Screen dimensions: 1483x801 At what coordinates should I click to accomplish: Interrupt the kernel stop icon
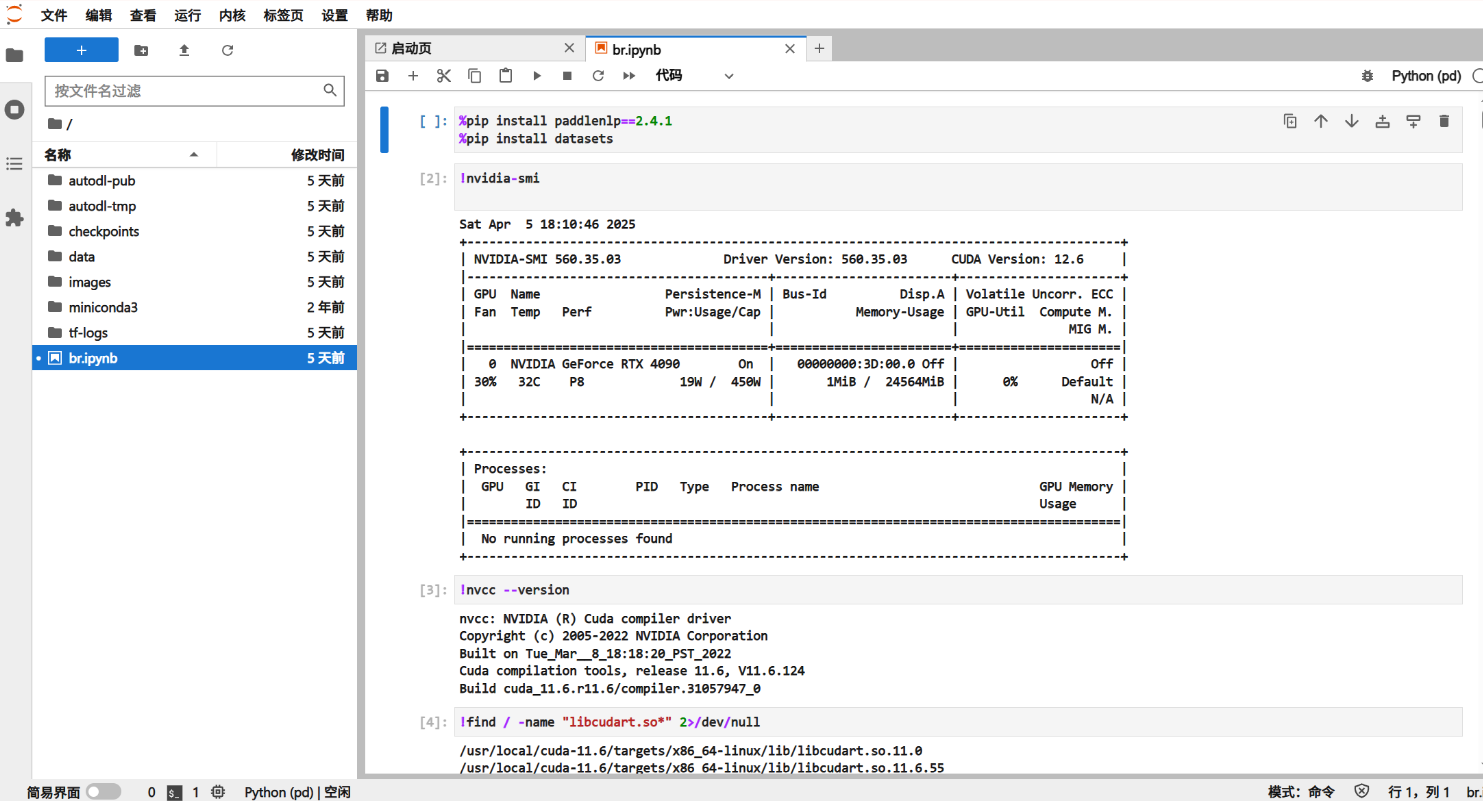pos(567,76)
